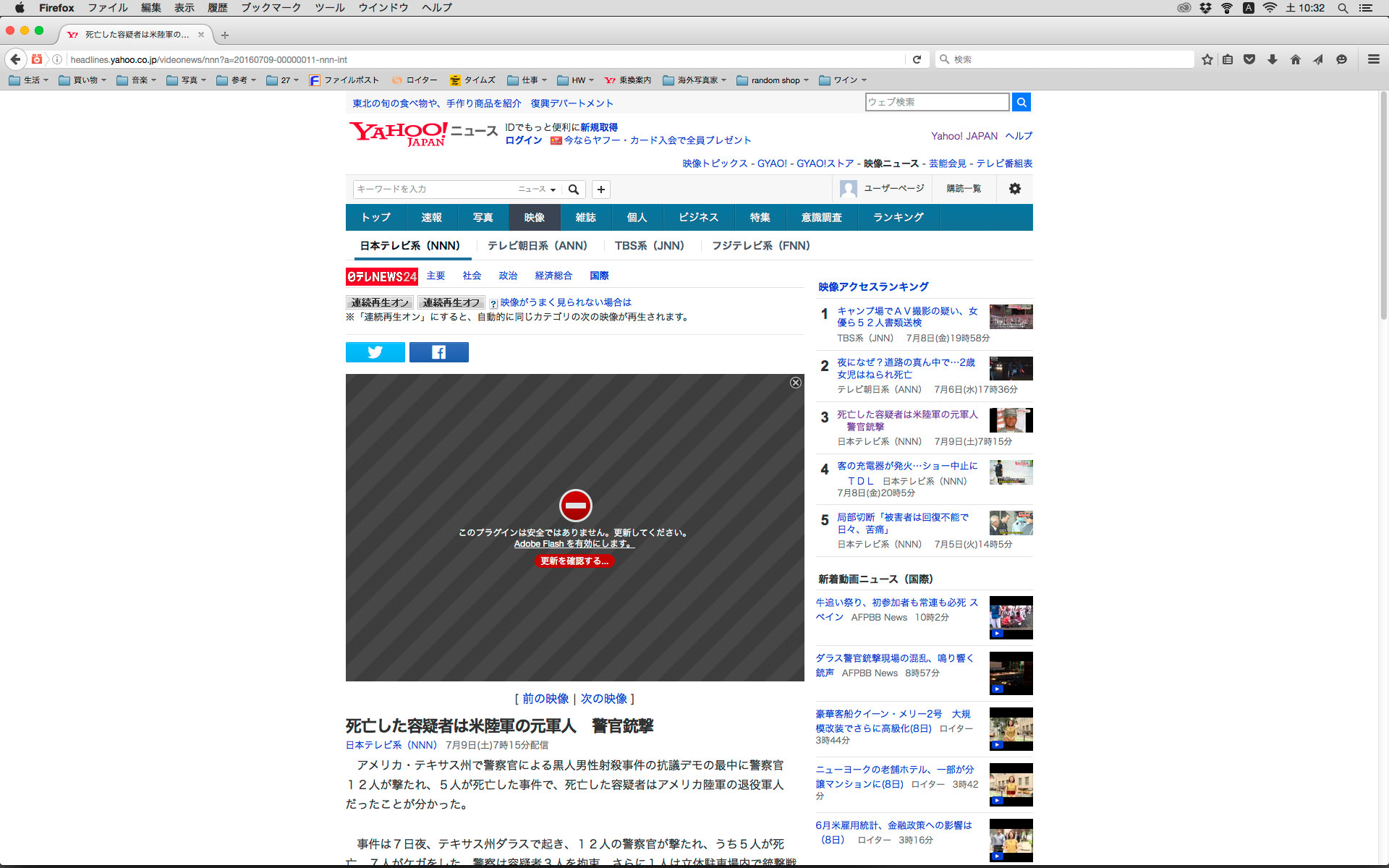
Task: Click the Facebook share button
Action: click(438, 352)
